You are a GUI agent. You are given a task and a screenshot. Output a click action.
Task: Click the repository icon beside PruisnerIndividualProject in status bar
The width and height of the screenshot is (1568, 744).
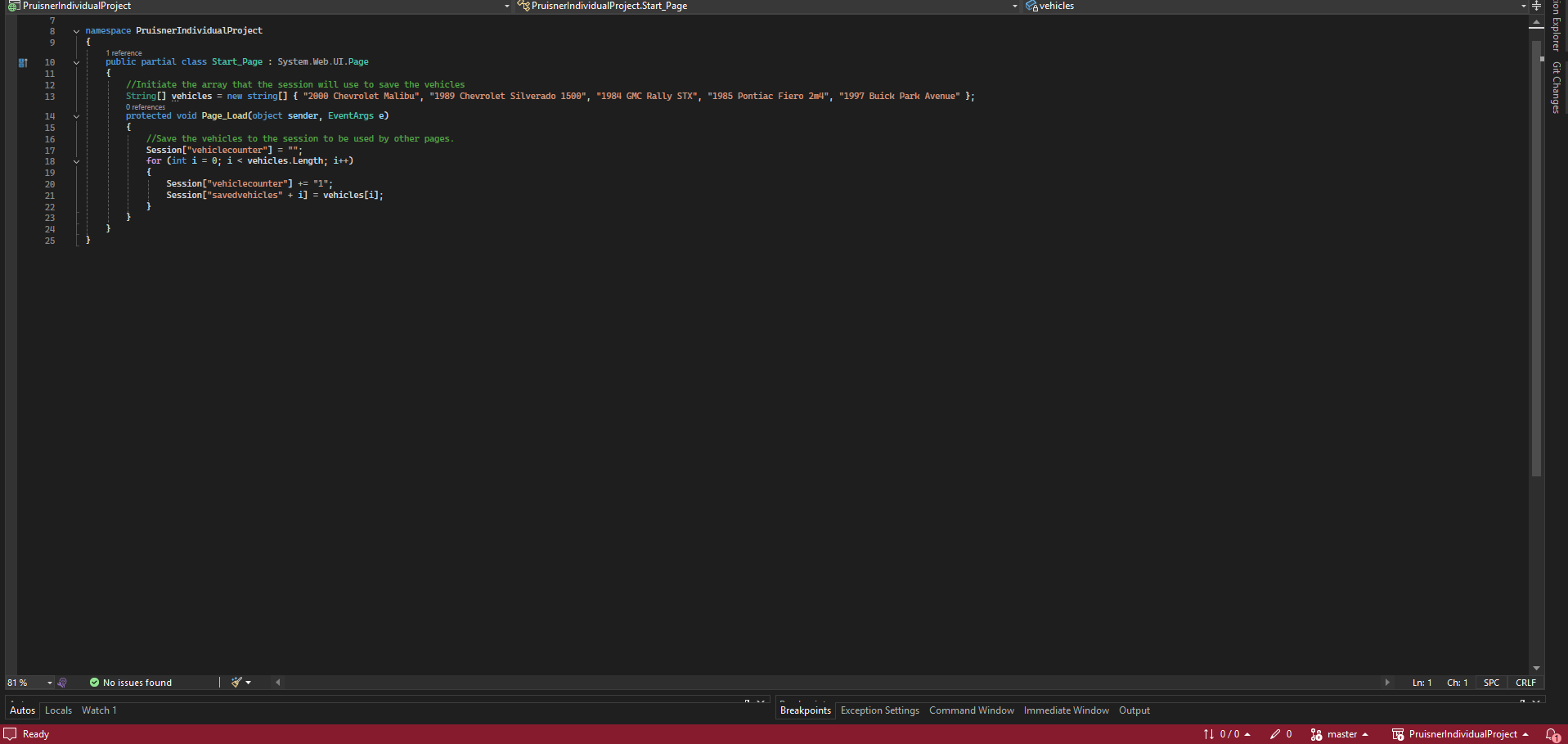(1398, 734)
